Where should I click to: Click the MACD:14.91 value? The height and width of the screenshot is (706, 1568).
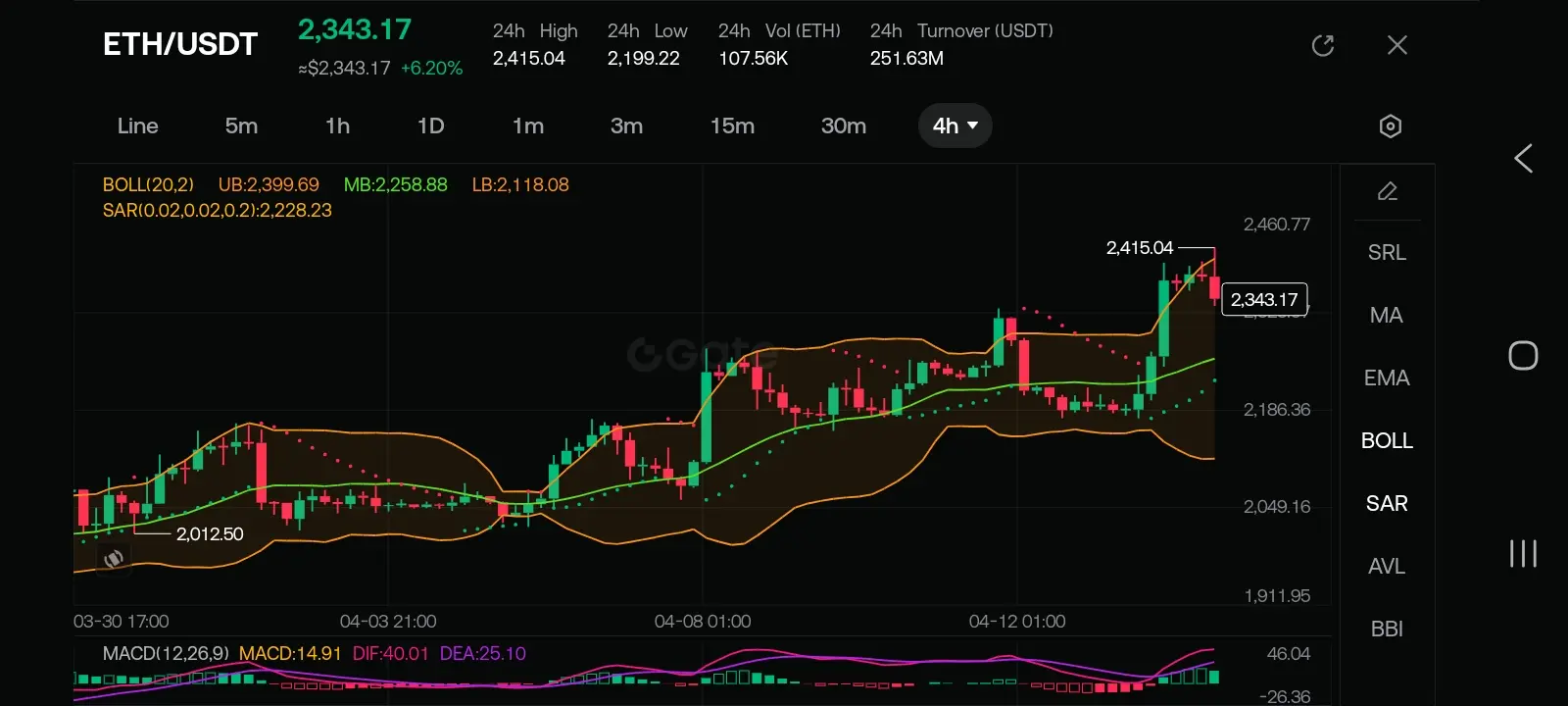point(290,653)
